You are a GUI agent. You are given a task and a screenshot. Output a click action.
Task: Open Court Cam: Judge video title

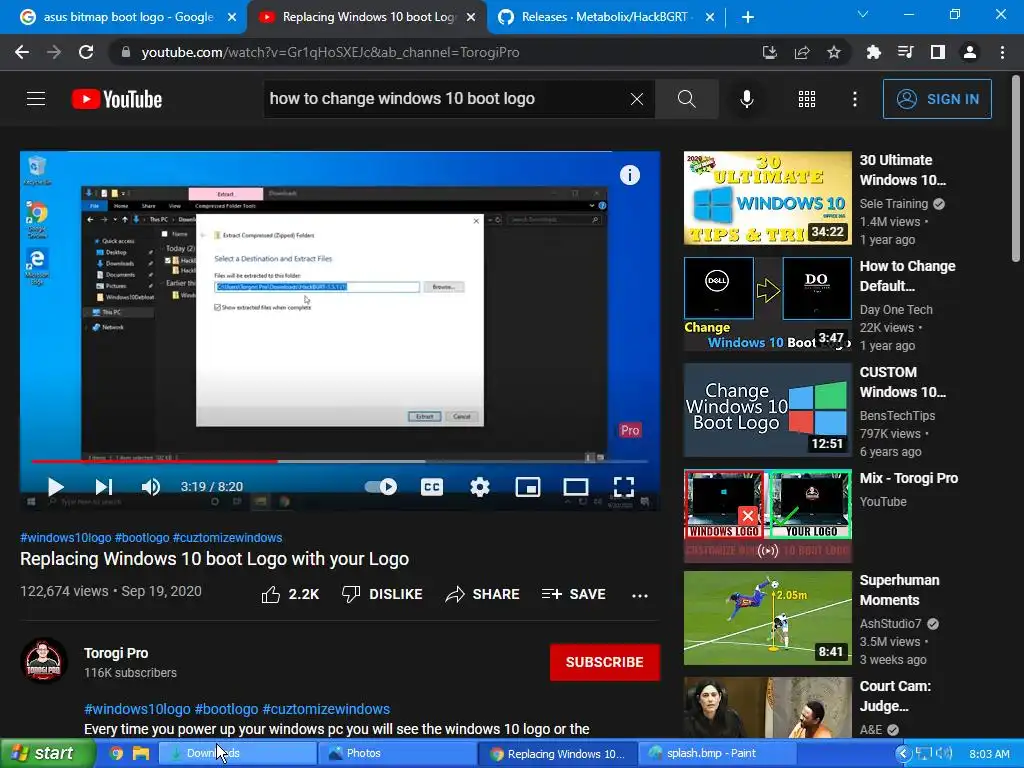point(895,696)
